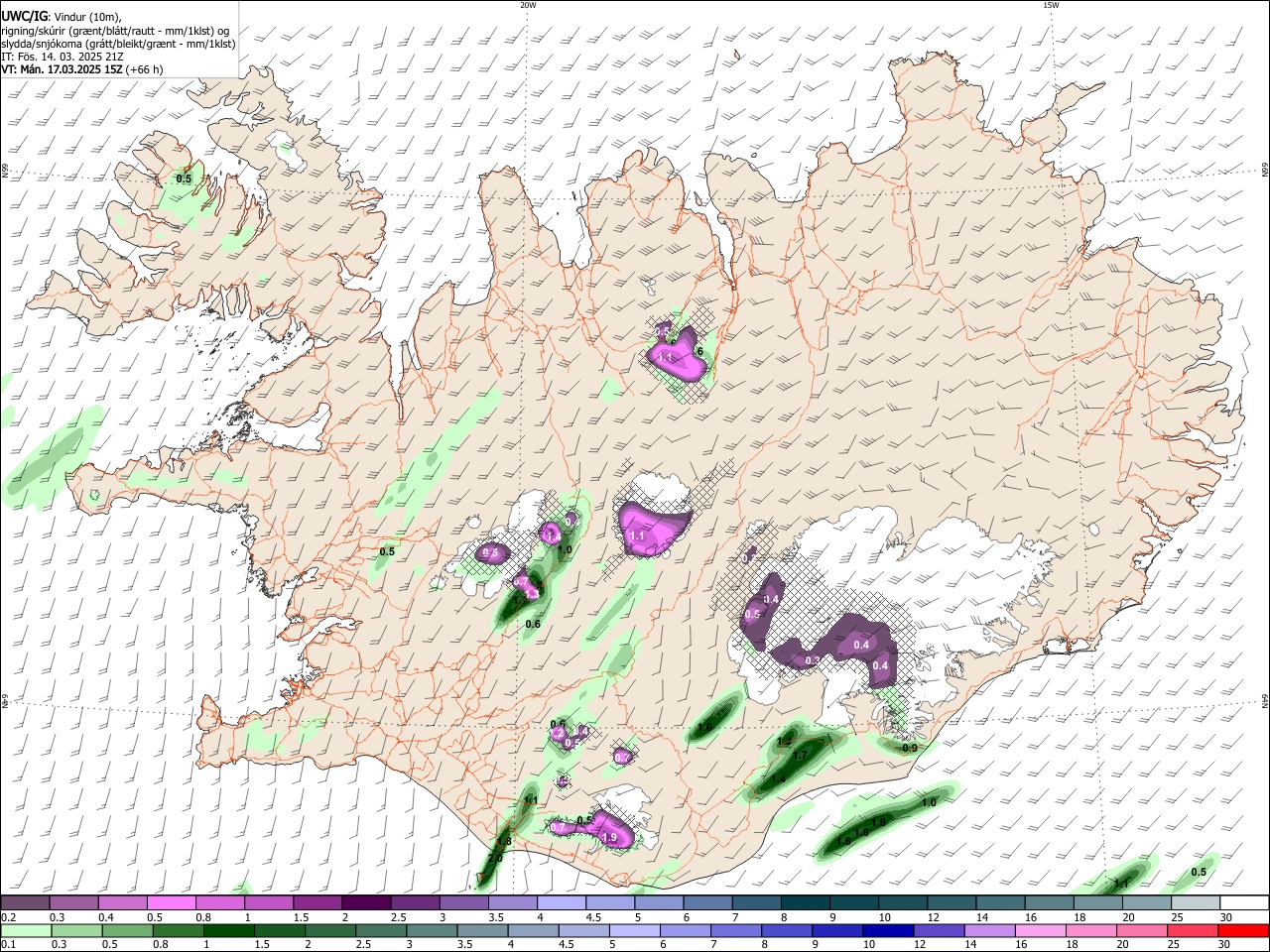The height and width of the screenshot is (952, 1270).
Task: Click the 30 label on the lower scale
Action: pyautogui.click(x=1223, y=945)
